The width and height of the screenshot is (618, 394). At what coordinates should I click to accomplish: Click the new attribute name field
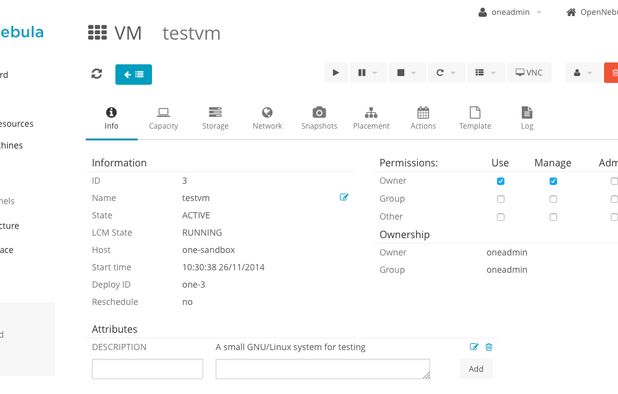(x=147, y=369)
